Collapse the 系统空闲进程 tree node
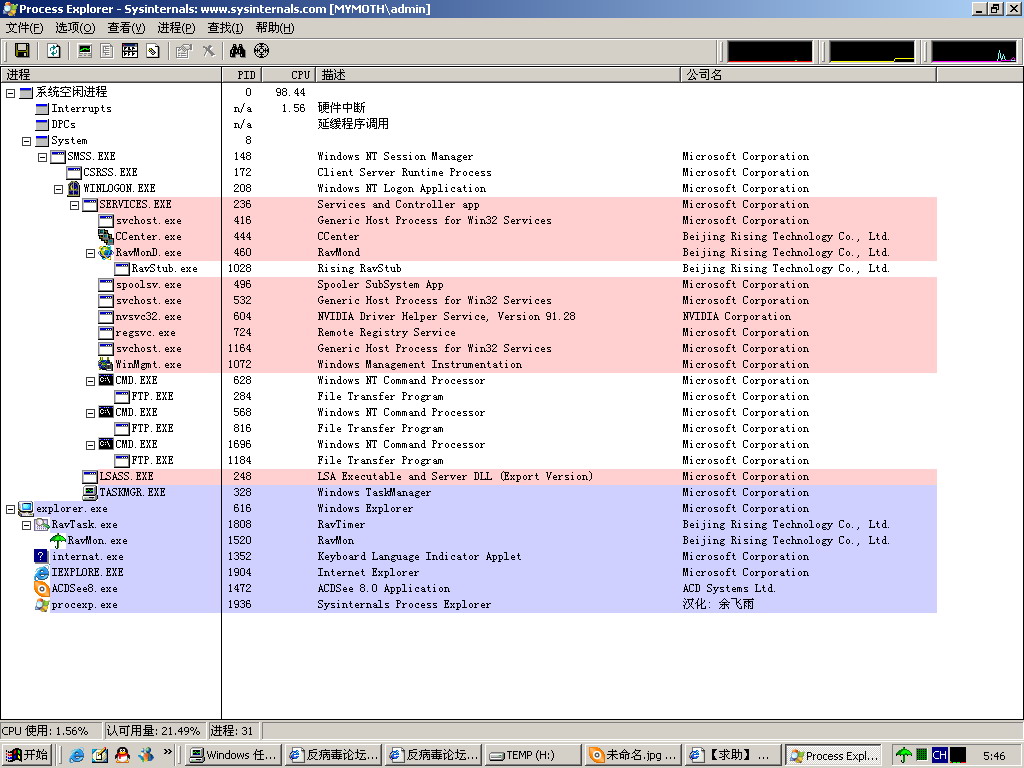The image size is (1024, 768). point(10,93)
